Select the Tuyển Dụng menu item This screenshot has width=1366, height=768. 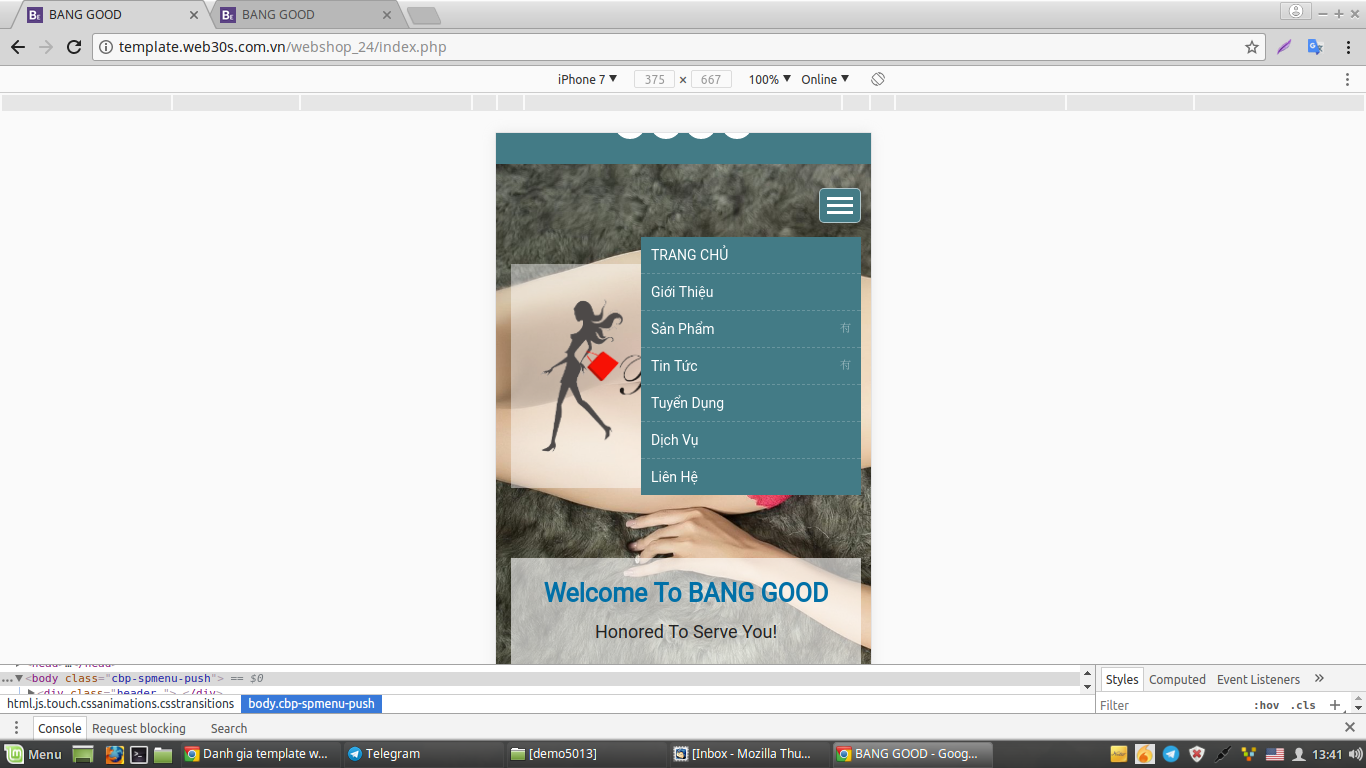click(751, 403)
